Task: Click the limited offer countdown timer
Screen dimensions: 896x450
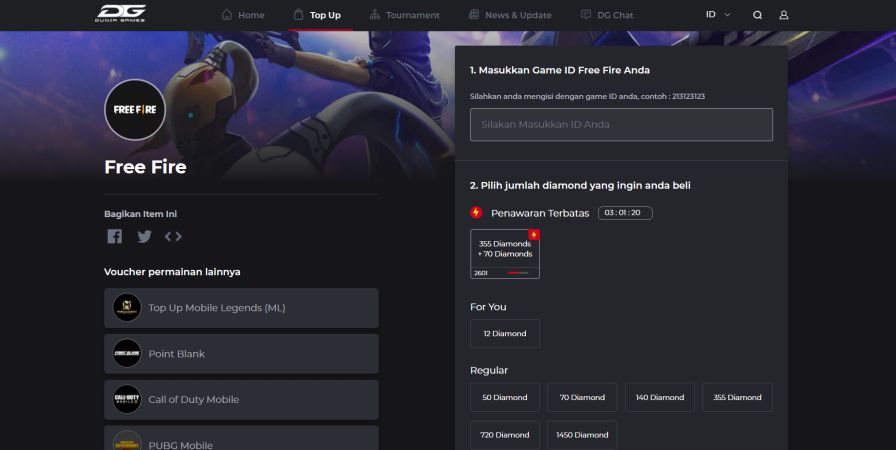Action: tap(625, 213)
